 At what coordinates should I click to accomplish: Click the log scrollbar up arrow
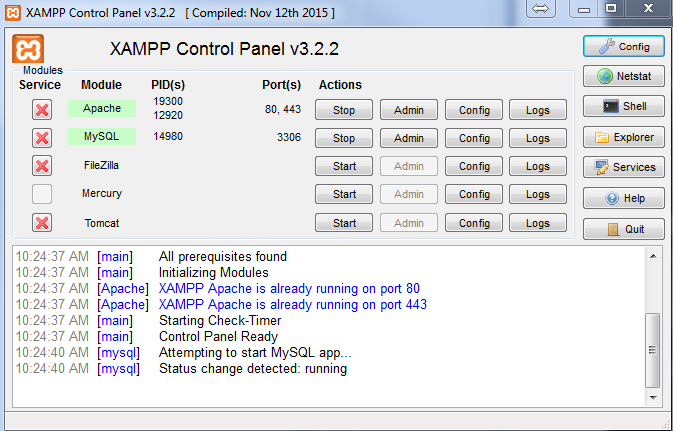click(x=653, y=256)
